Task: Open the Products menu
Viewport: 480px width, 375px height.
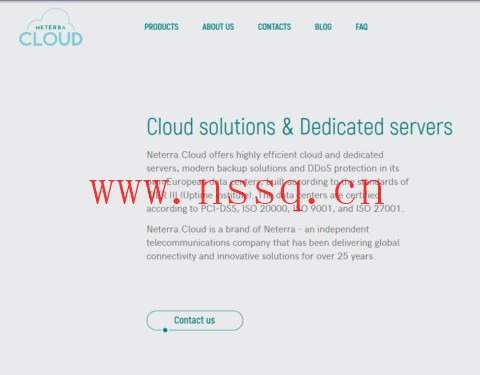Action: pyautogui.click(x=161, y=27)
